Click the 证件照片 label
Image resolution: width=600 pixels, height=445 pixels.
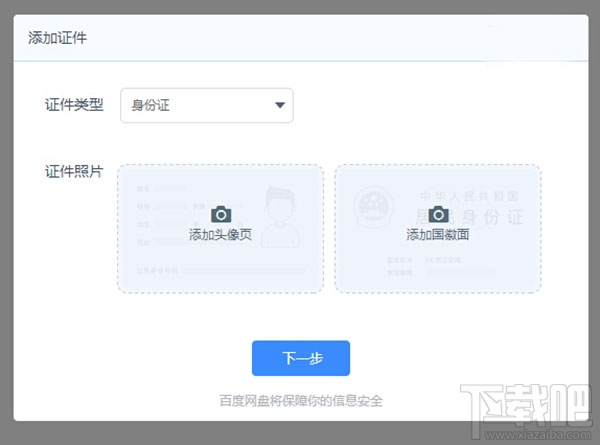coord(74,171)
